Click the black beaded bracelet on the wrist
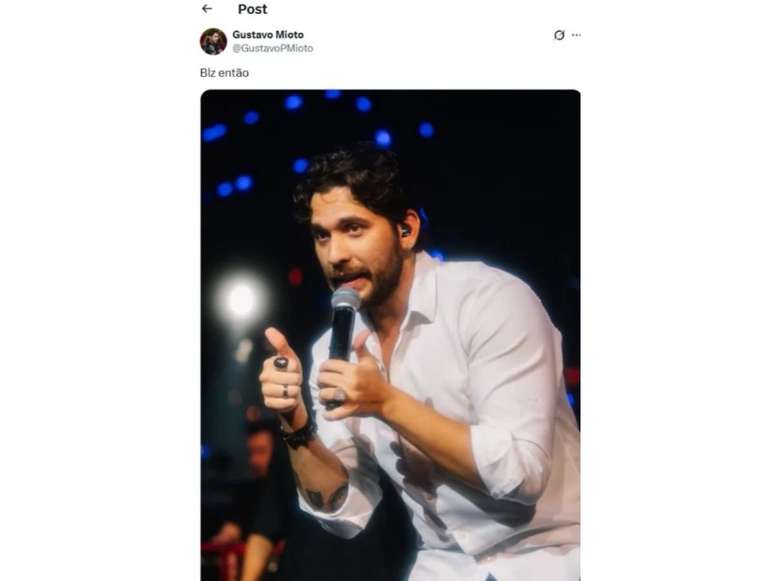 point(298,434)
